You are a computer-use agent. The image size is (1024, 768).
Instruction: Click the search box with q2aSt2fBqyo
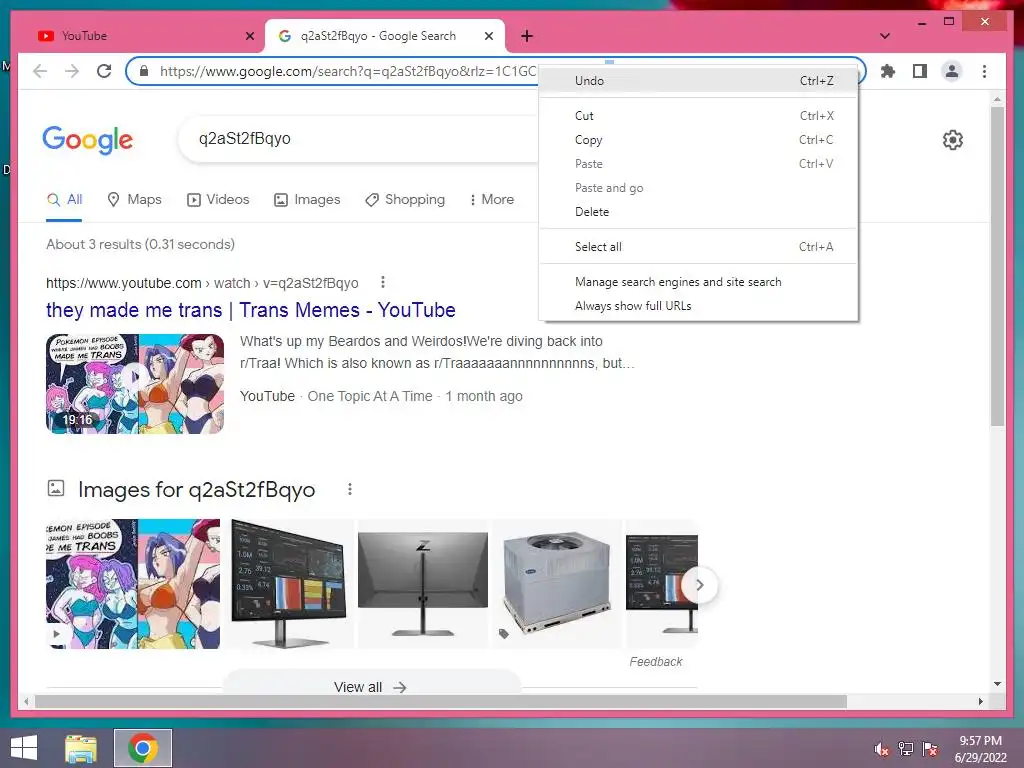tap(358, 138)
